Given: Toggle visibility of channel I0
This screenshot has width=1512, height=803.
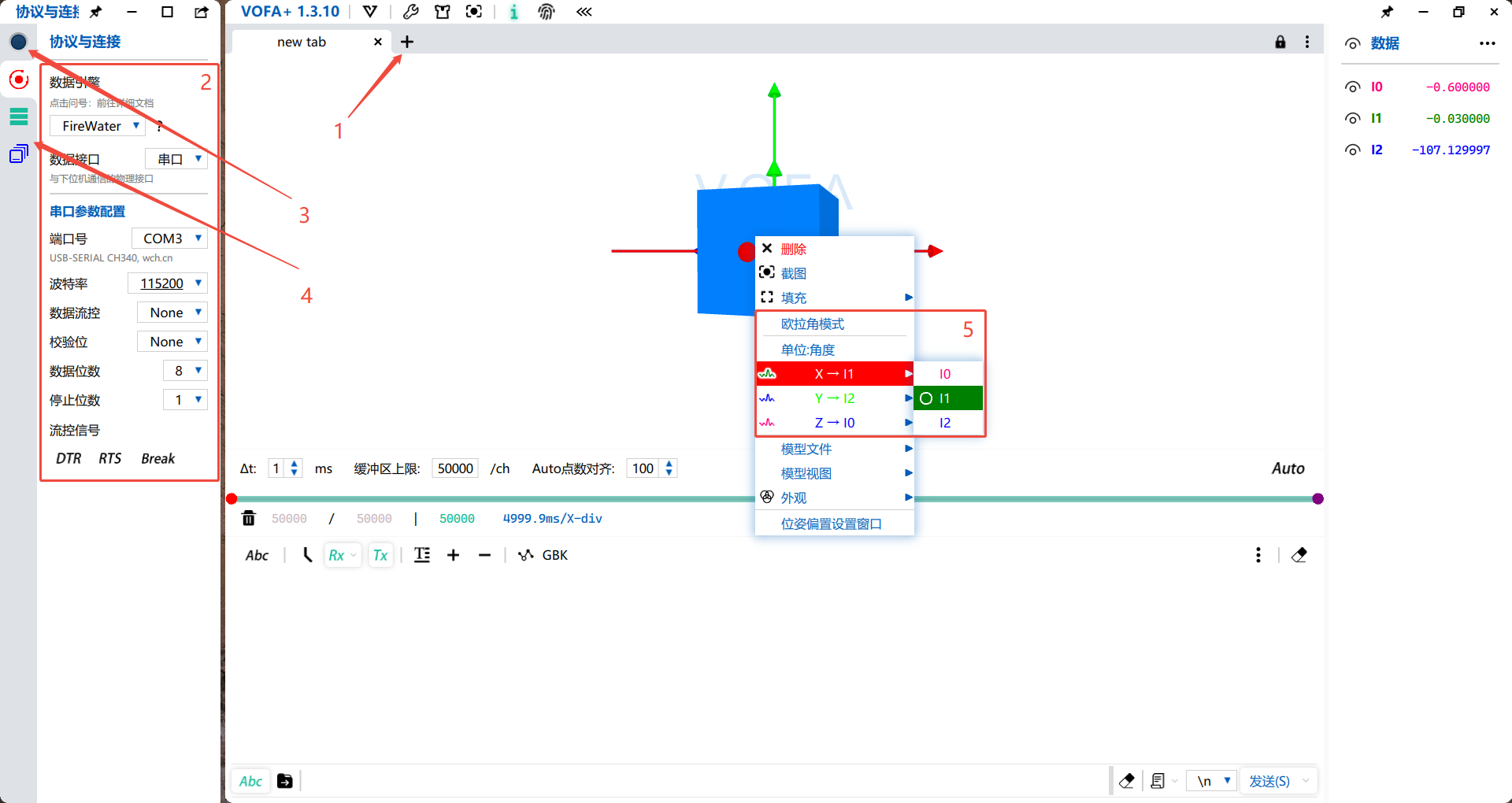Looking at the screenshot, I should click(x=1353, y=87).
